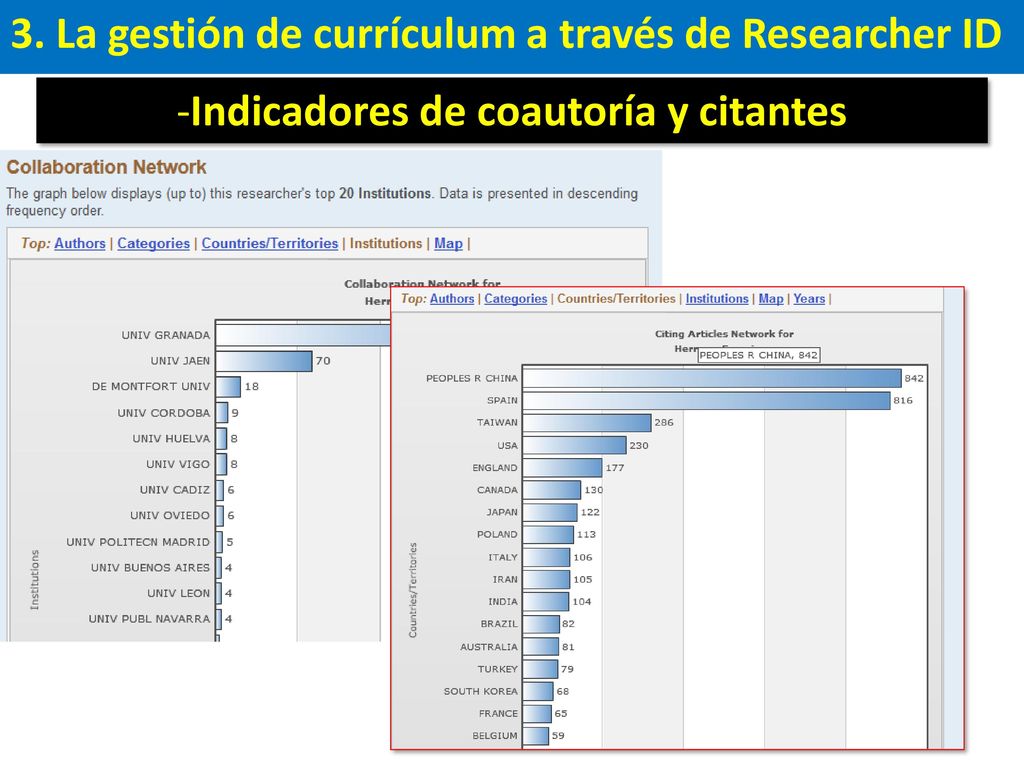Click the UNIV GRANADA bar

click(303, 335)
